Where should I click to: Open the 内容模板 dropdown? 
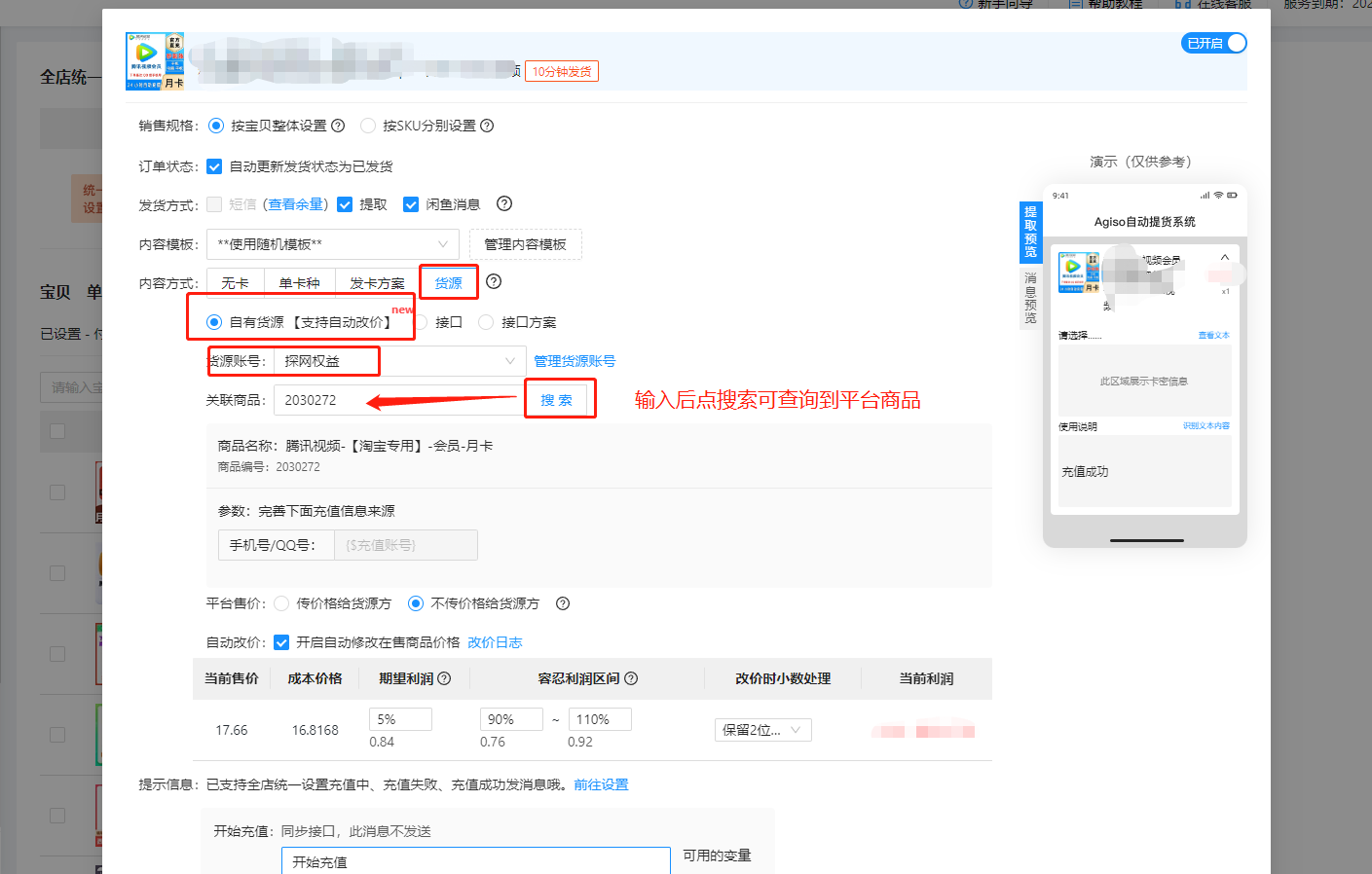pos(333,244)
